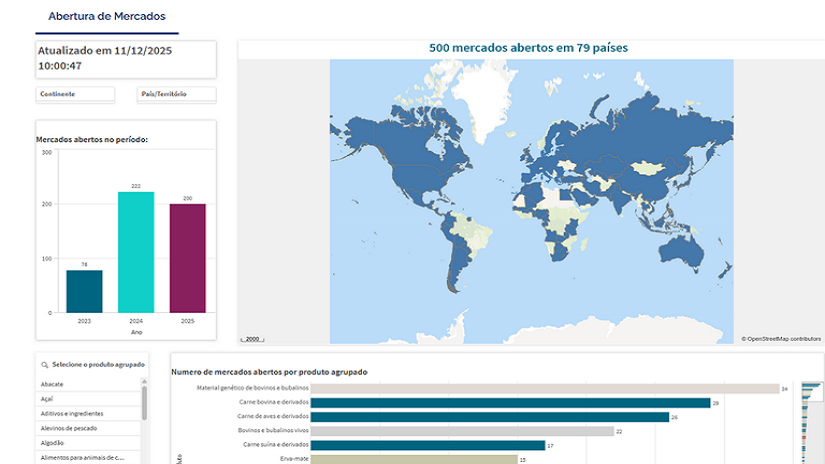Select the 2025 purple bar
This screenshot has width=825, height=464.
pyautogui.click(x=187, y=258)
